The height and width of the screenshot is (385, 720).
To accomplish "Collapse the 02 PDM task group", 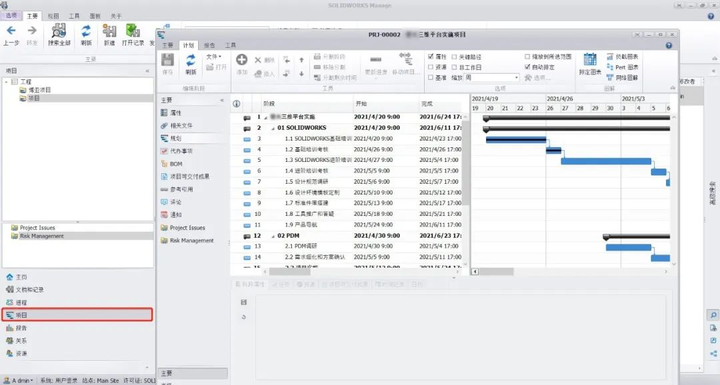I will point(273,236).
